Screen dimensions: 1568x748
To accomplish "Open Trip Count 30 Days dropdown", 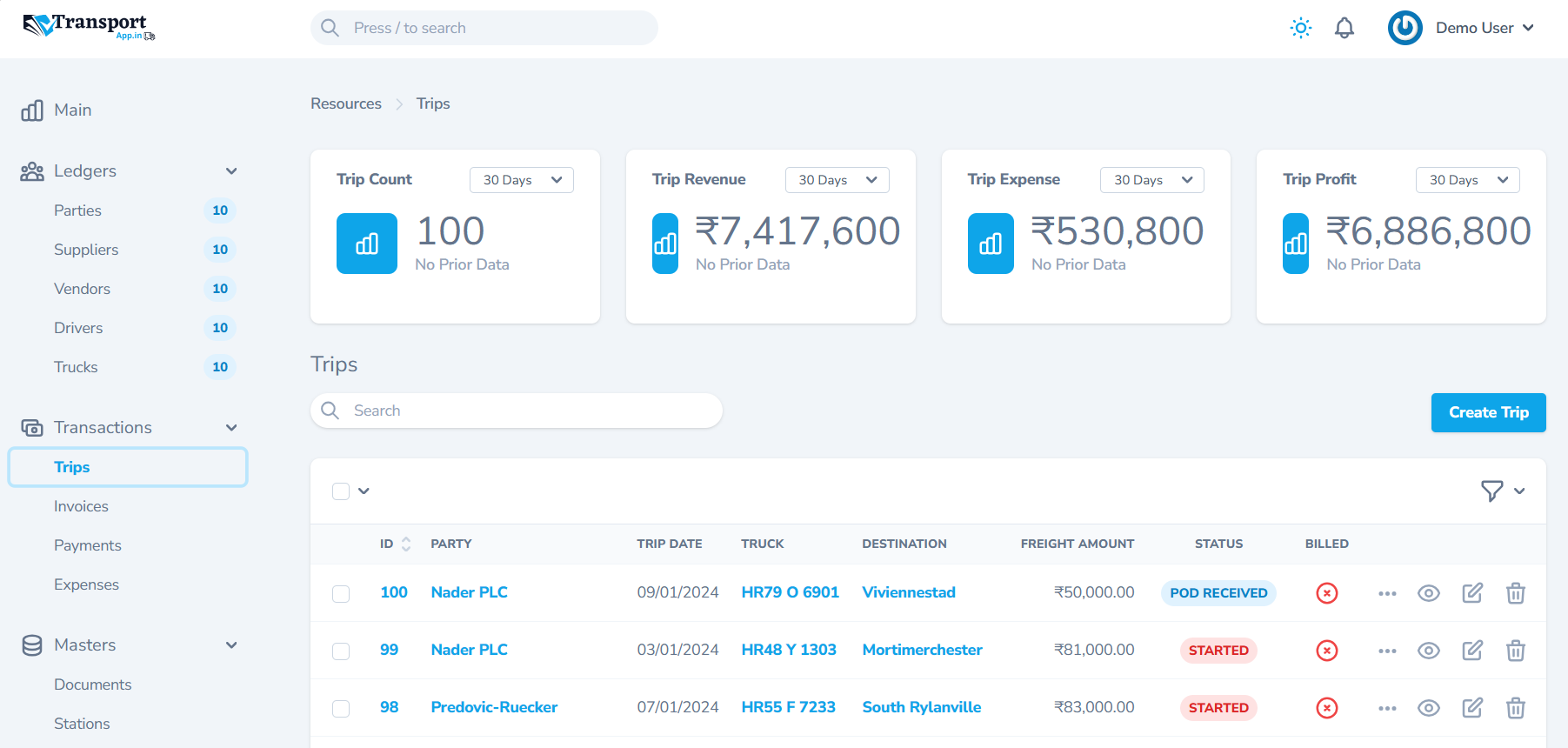I will (x=521, y=180).
